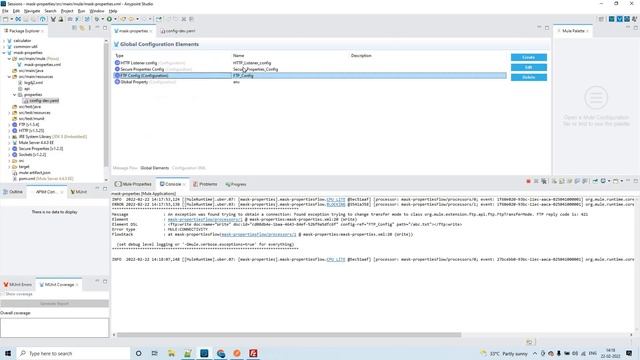
Task: Click the Global Property row icon
Action: click(117, 82)
